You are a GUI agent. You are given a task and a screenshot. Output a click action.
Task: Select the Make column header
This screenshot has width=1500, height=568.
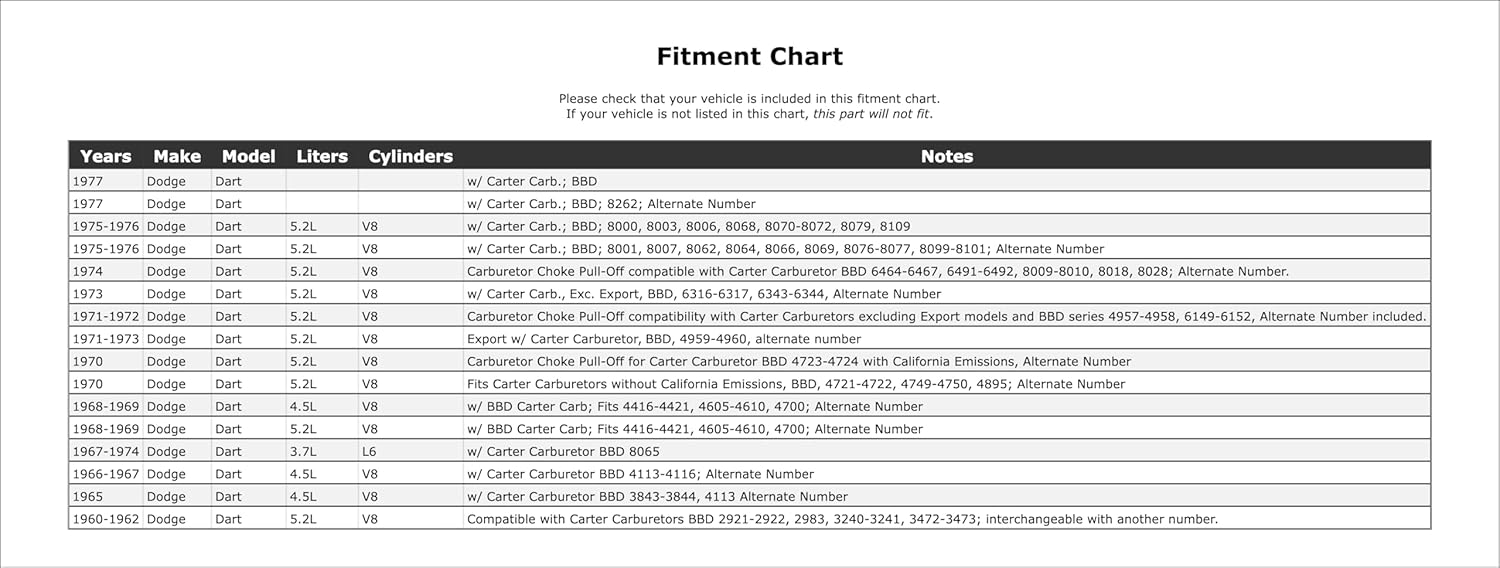(177, 156)
